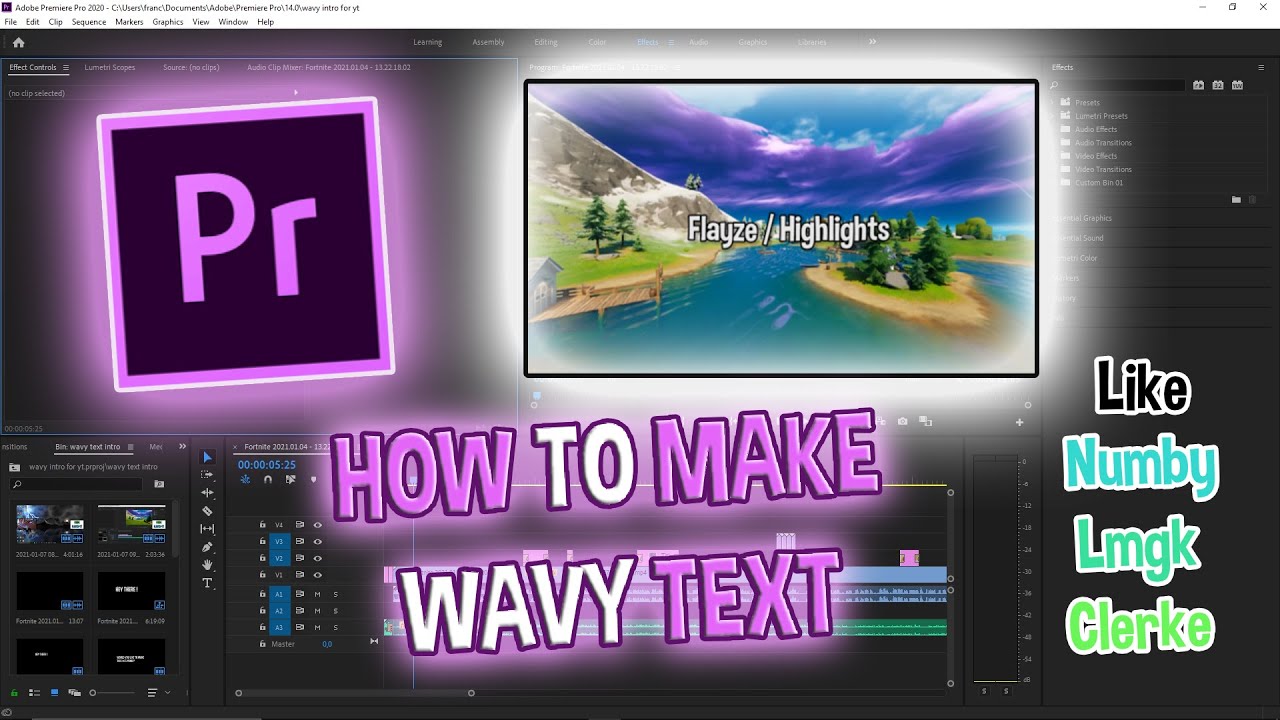Click the green read-only project lock
The image size is (1280, 720).
point(14,692)
